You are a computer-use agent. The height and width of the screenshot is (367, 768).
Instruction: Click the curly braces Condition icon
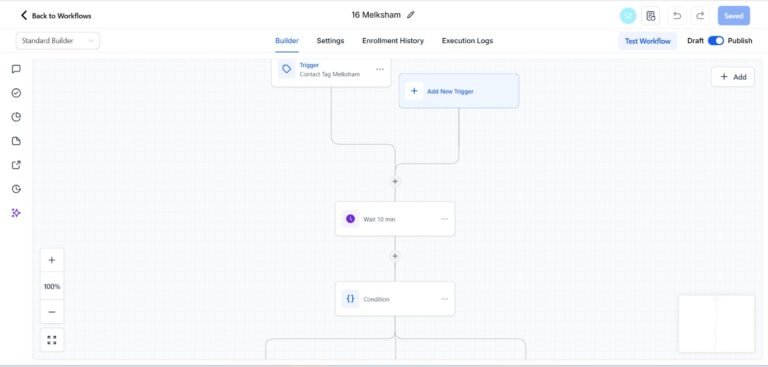[350, 299]
